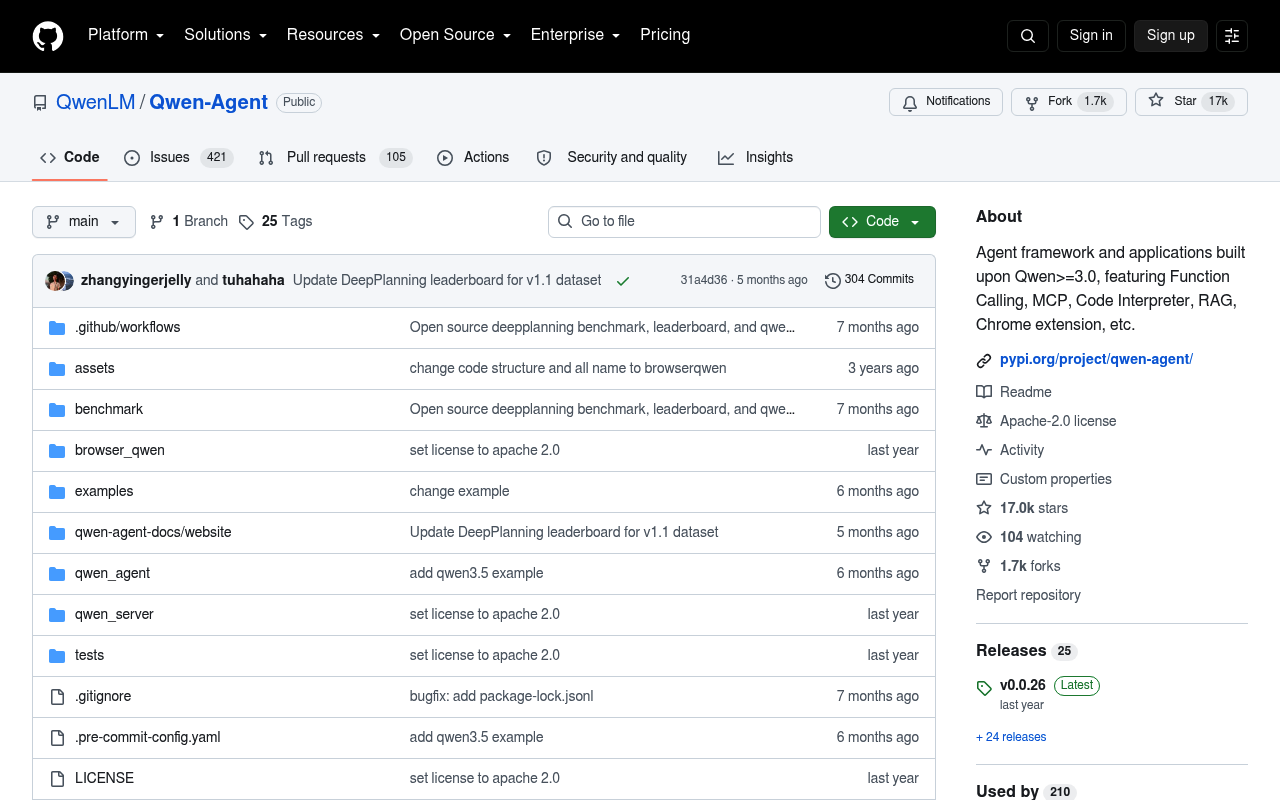View the 104 watching list
The width and height of the screenshot is (1280, 800).
[1029, 538]
